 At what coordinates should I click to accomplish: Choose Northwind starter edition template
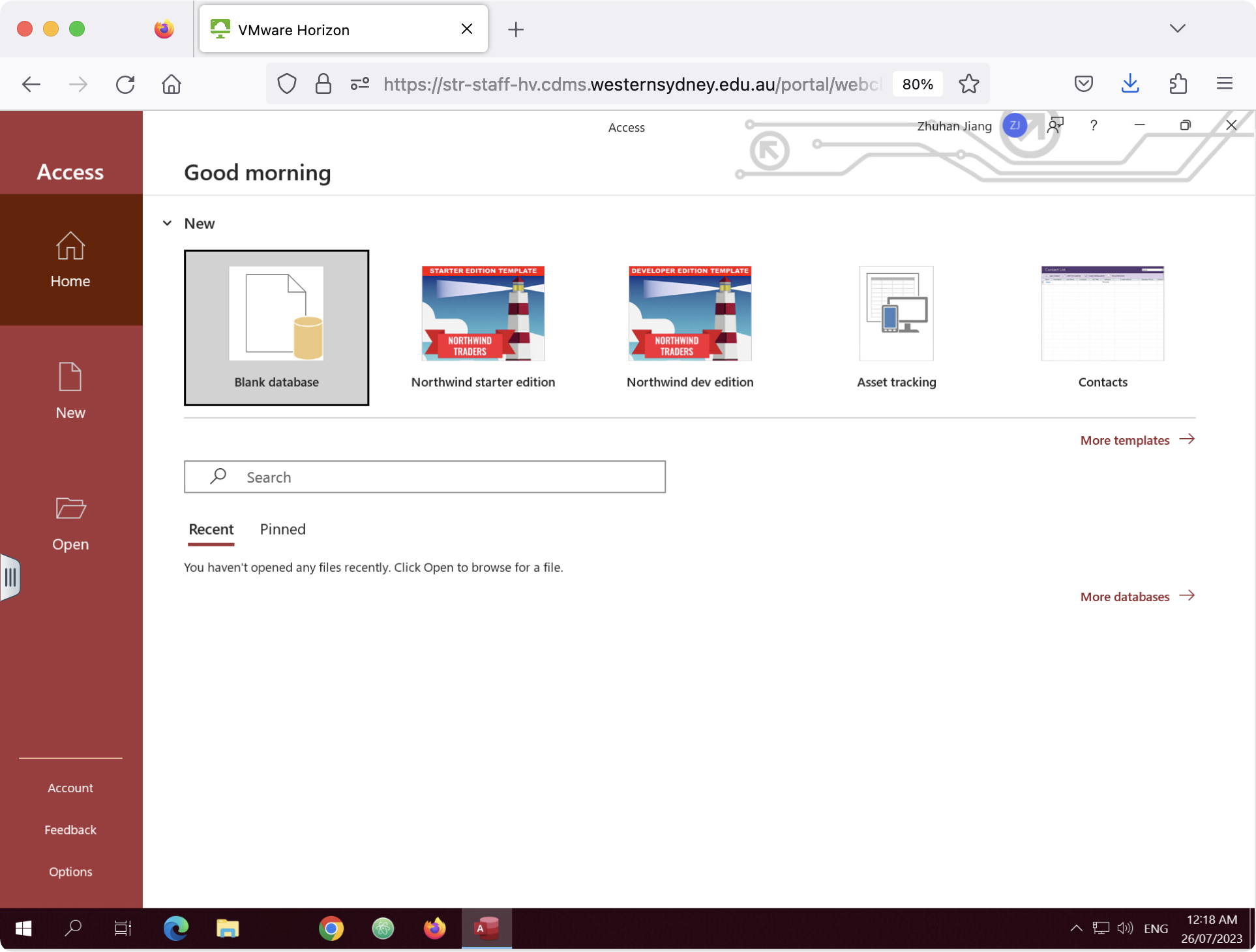click(483, 327)
